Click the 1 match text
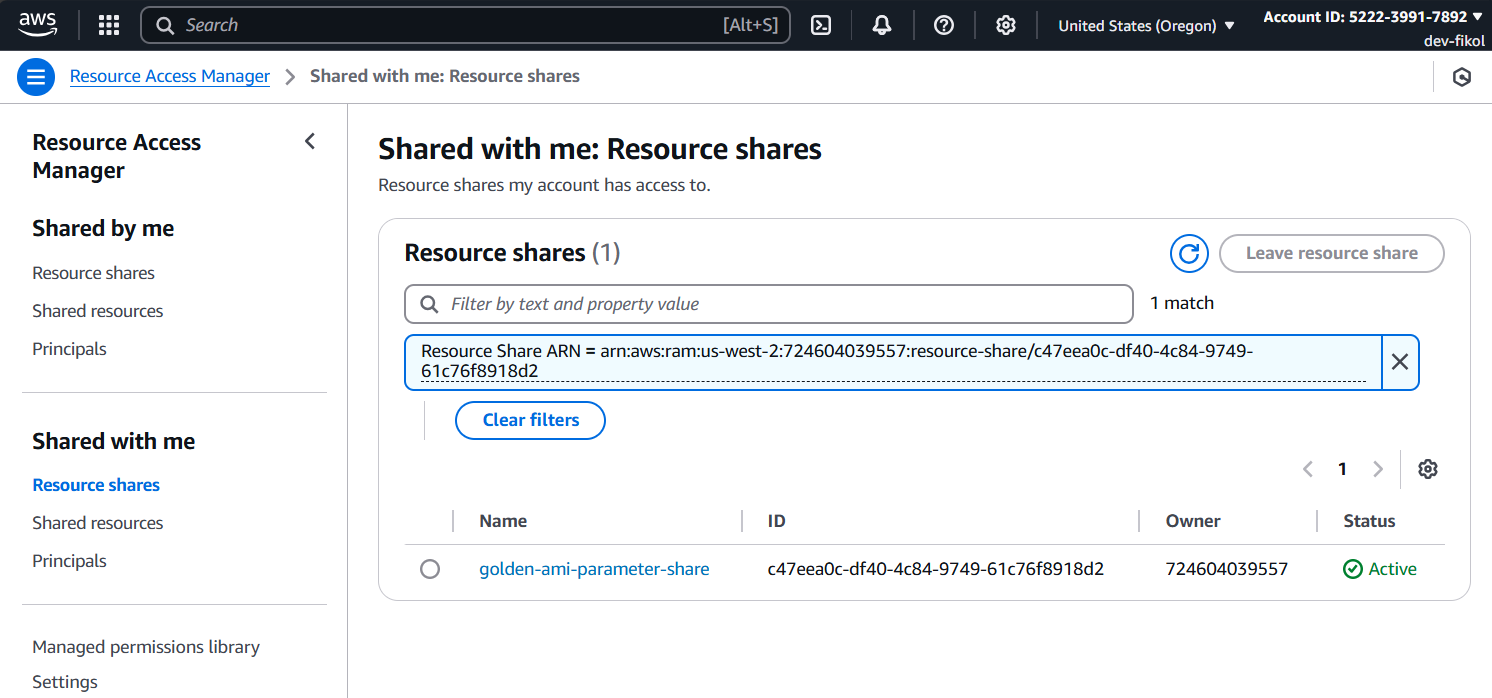1492x698 pixels. (x=1182, y=303)
